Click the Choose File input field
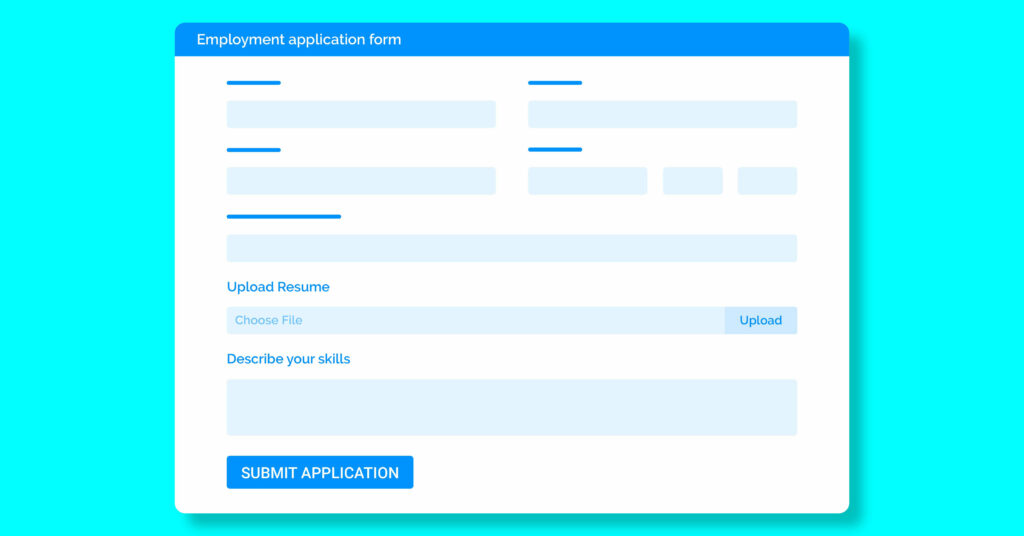The width and height of the screenshot is (1024, 536). [x=475, y=321]
